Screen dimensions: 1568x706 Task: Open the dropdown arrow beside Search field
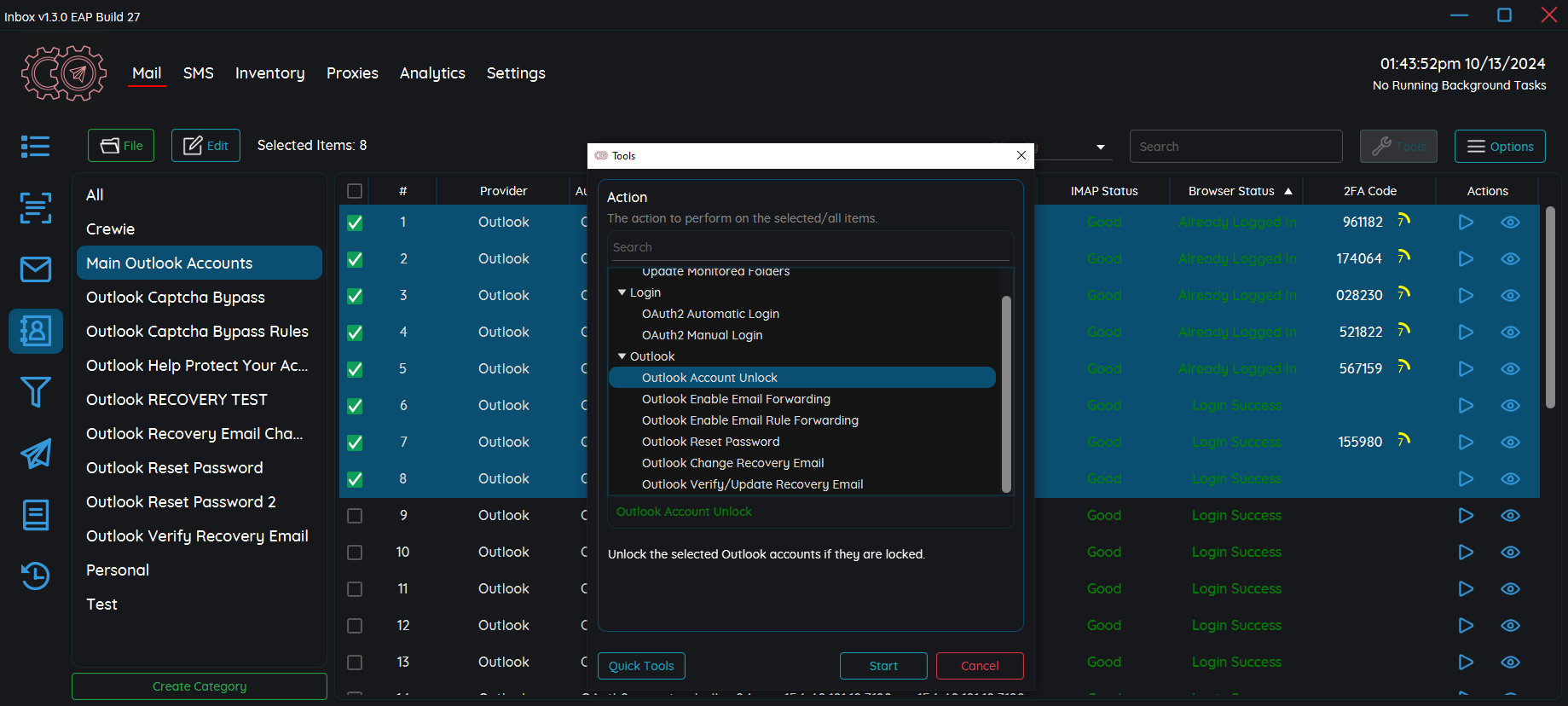[x=1101, y=147]
